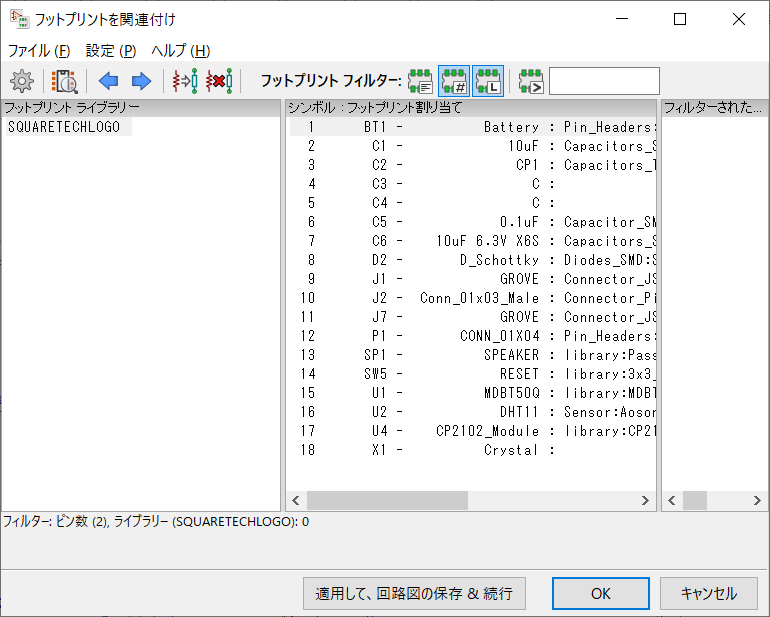The height and width of the screenshot is (617, 770).
Task: Go to next unassociated symbol, right arrow
Action: click(141, 81)
